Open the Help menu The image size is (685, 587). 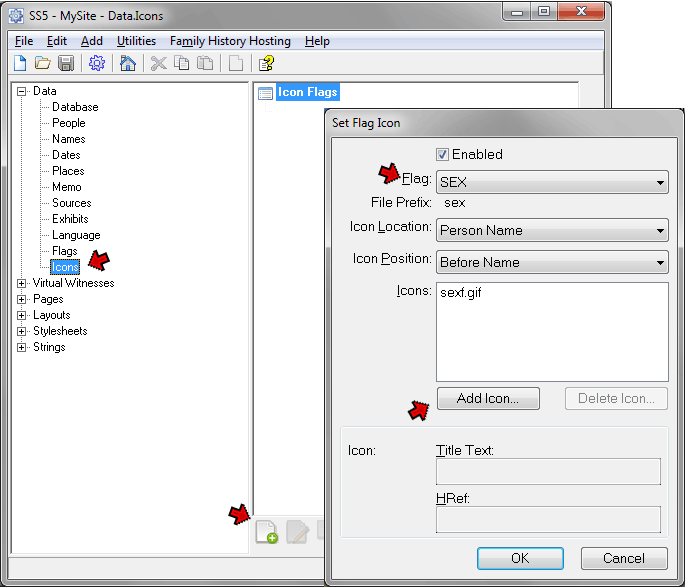pyautogui.click(x=317, y=41)
